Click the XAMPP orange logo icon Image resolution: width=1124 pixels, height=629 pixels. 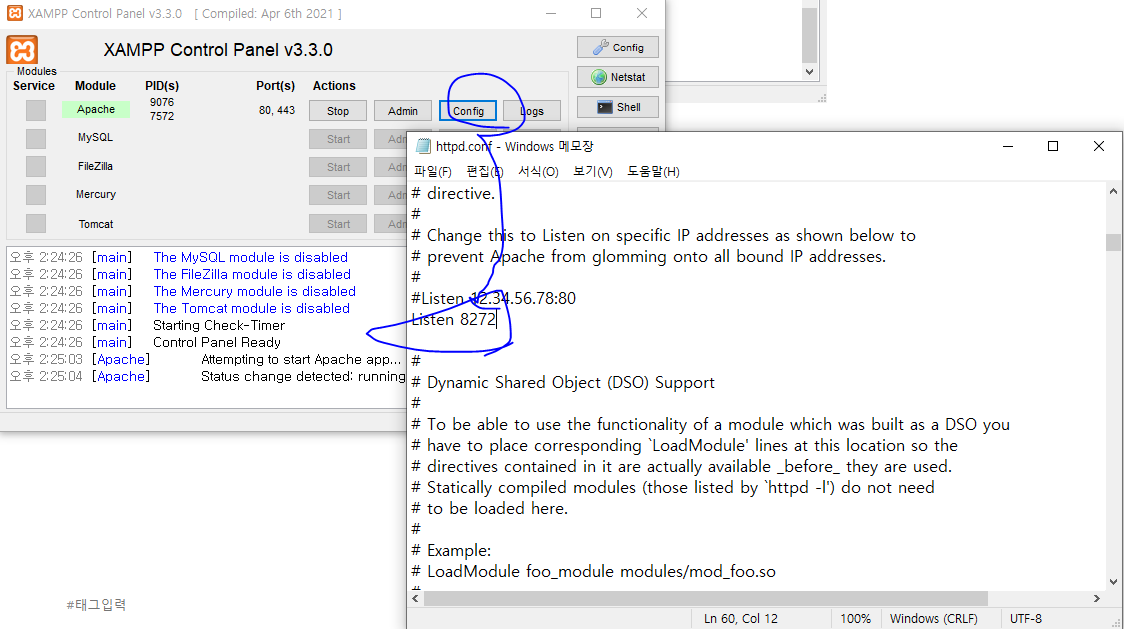click(x=22, y=51)
